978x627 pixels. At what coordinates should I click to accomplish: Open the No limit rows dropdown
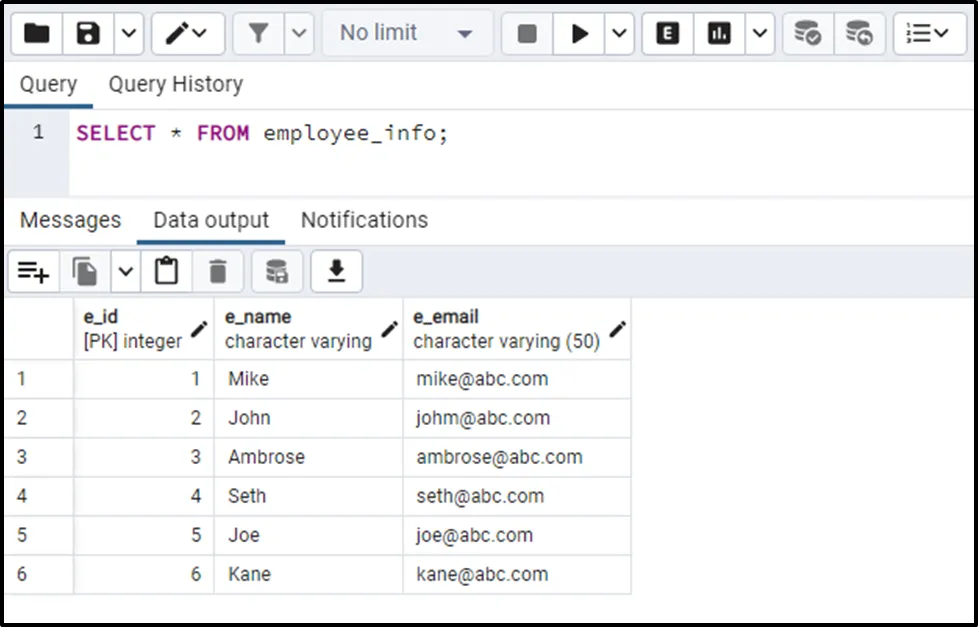pos(406,34)
